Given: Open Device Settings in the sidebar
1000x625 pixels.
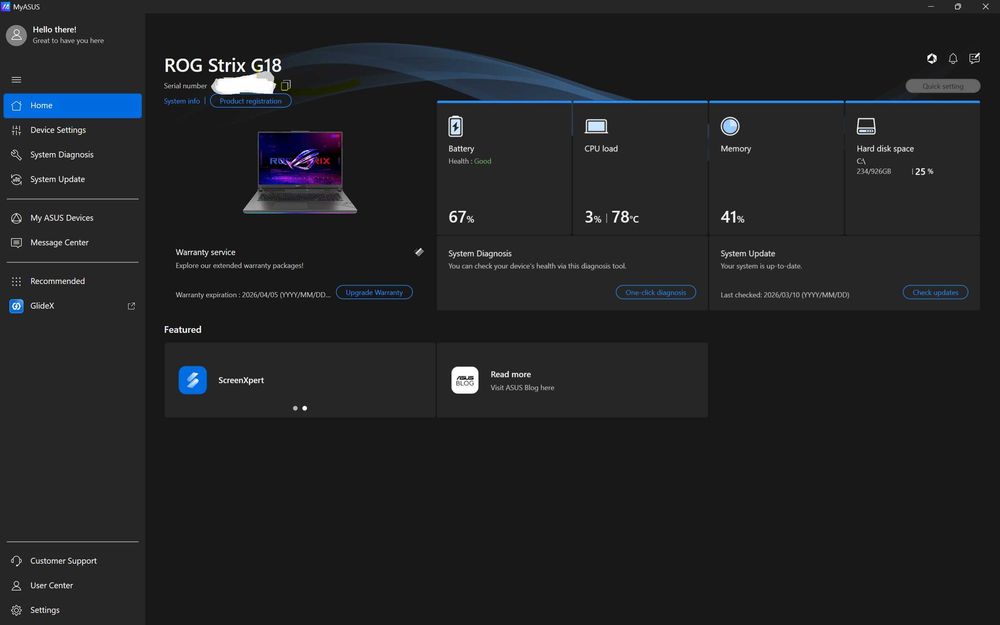Looking at the screenshot, I should tap(73, 130).
